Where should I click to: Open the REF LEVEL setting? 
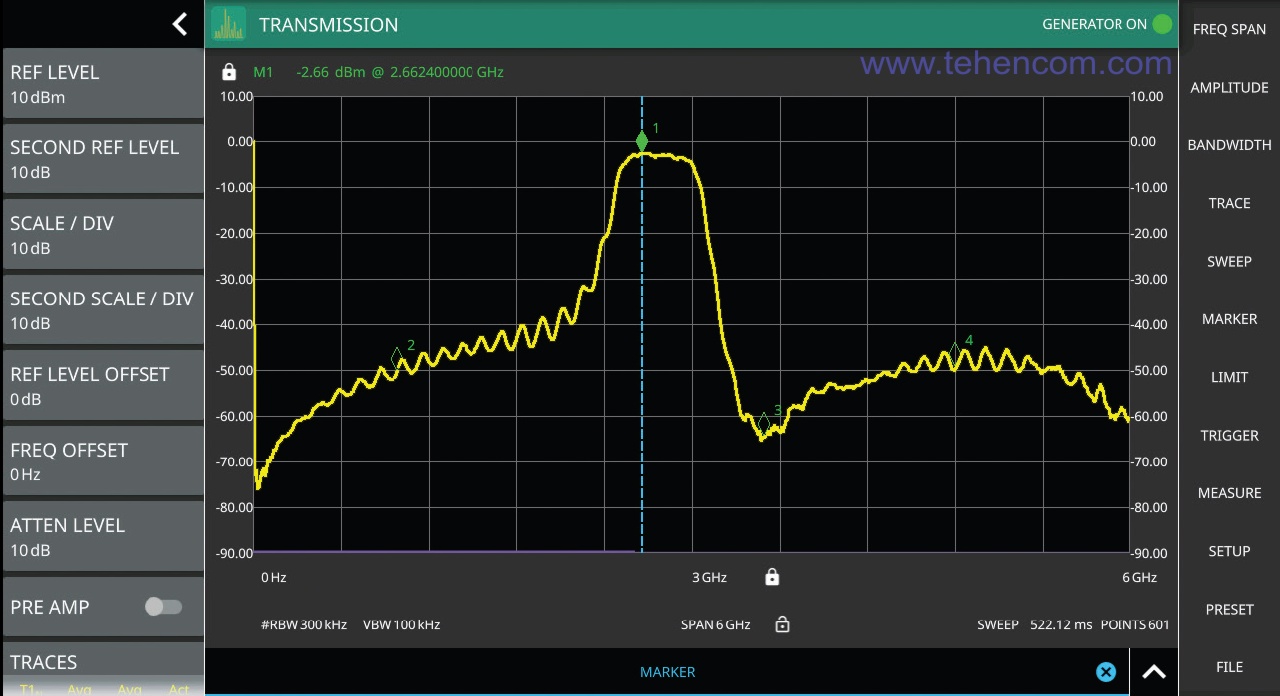click(x=103, y=84)
